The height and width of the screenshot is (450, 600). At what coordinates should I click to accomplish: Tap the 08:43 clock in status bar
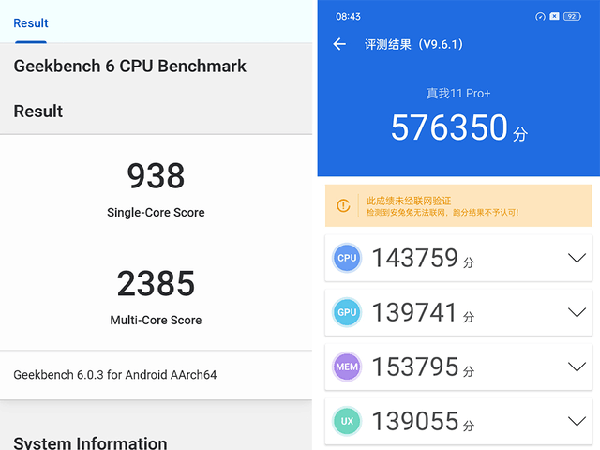349,16
